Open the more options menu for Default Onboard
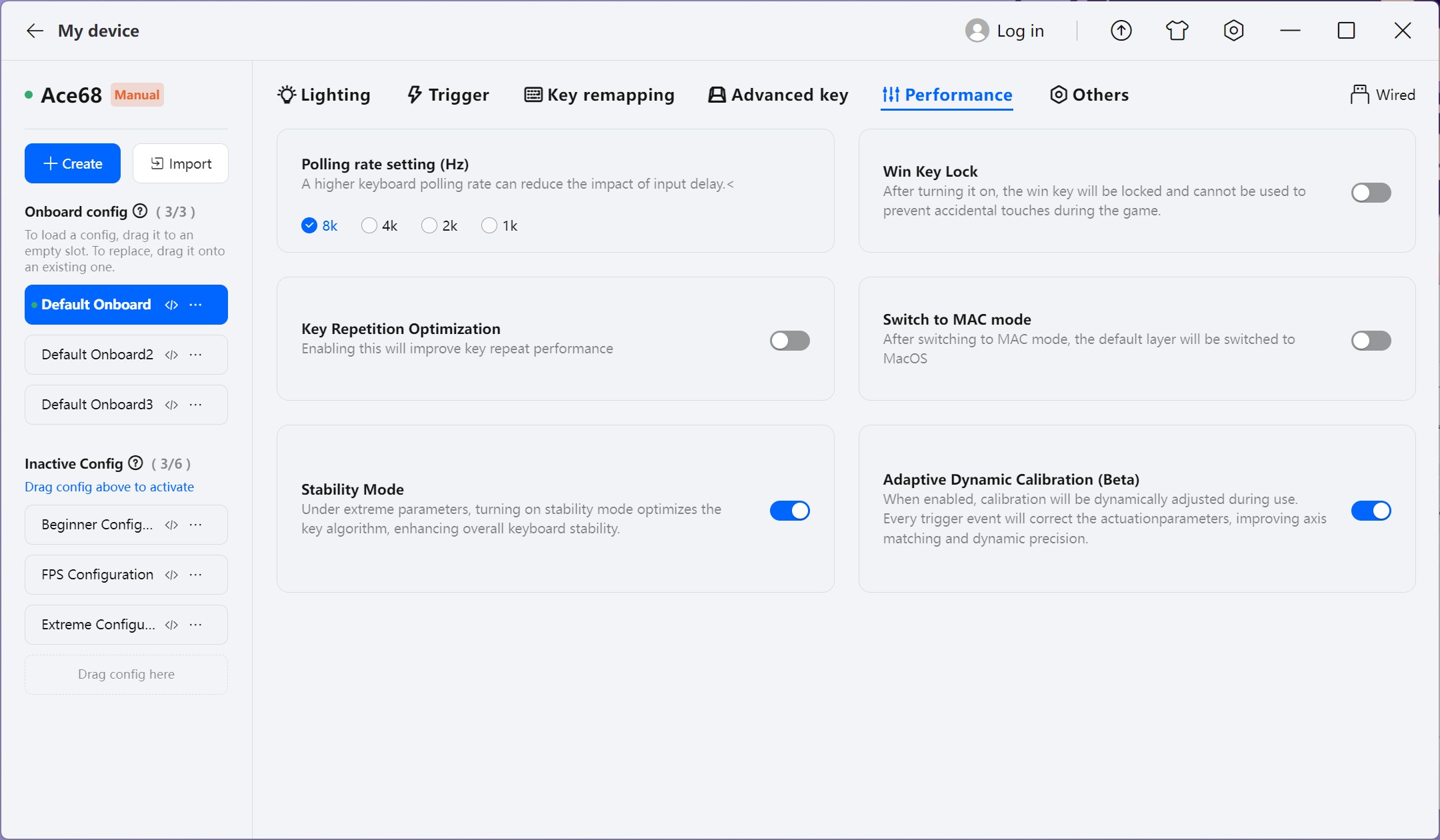This screenshot has width=1440, height=840. click(195, 305)
